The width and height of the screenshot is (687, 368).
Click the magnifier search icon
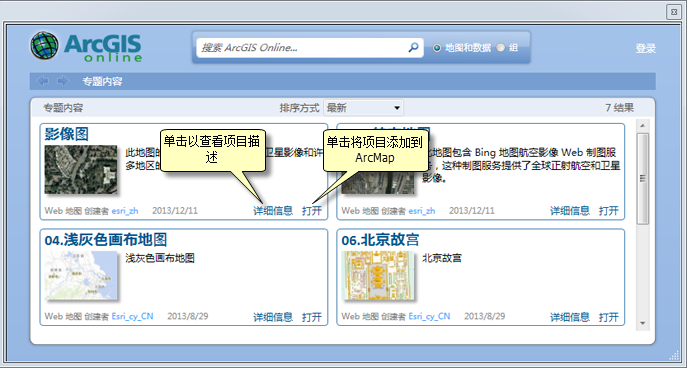click(x=413, y=47)
